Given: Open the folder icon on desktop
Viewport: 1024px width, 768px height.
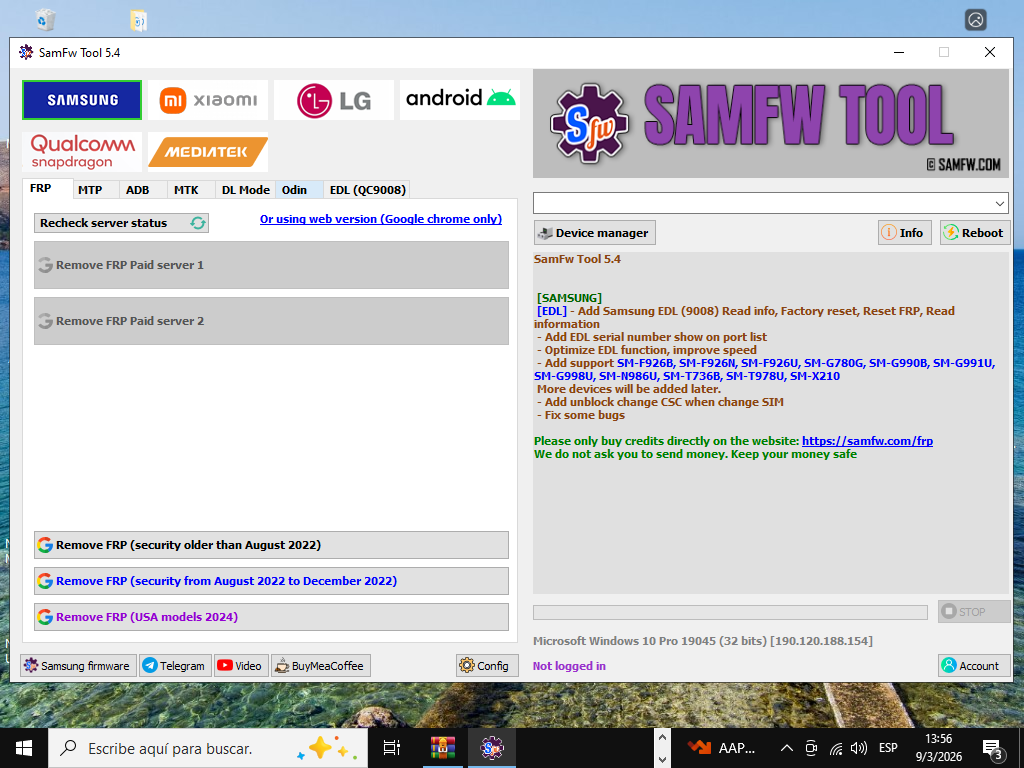Looking at the screenshot, I should pyautogui.click(x=138, y=20).
